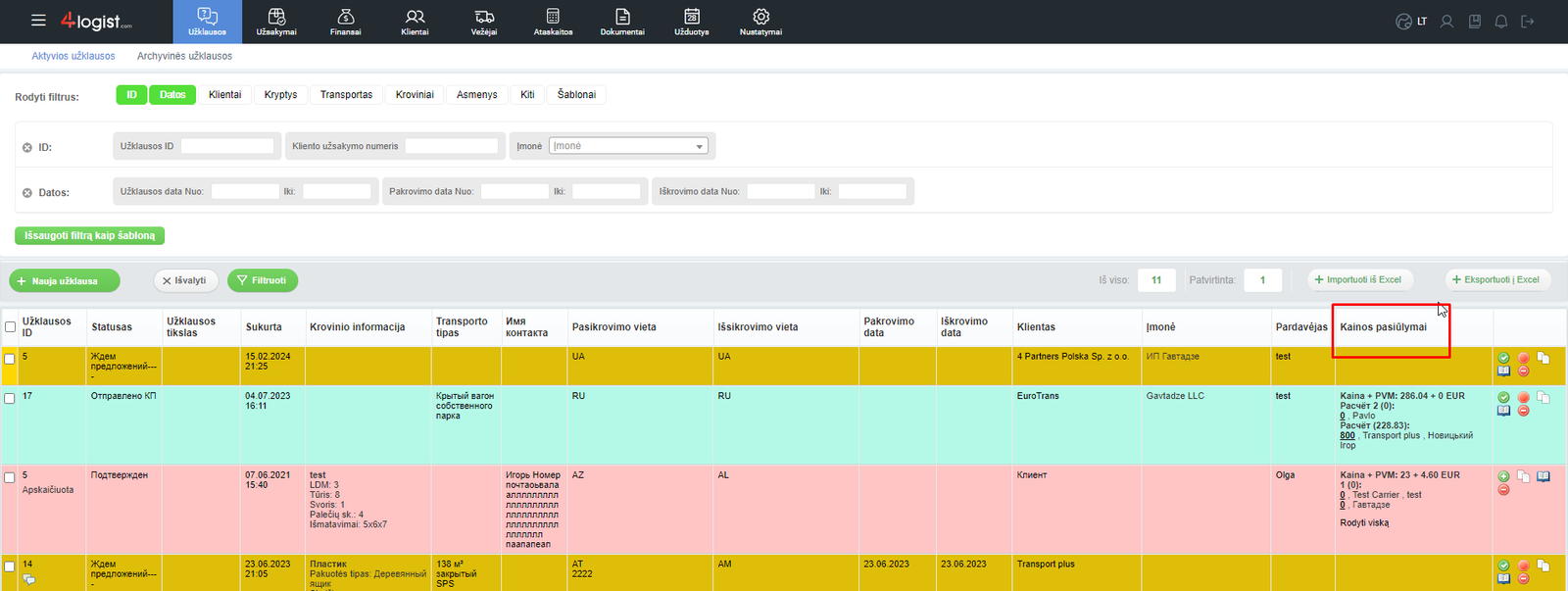This screenshot has height=591, width=1568.
Task: Focus the Užklausos ID input field
Action: (x=227, y=146)
